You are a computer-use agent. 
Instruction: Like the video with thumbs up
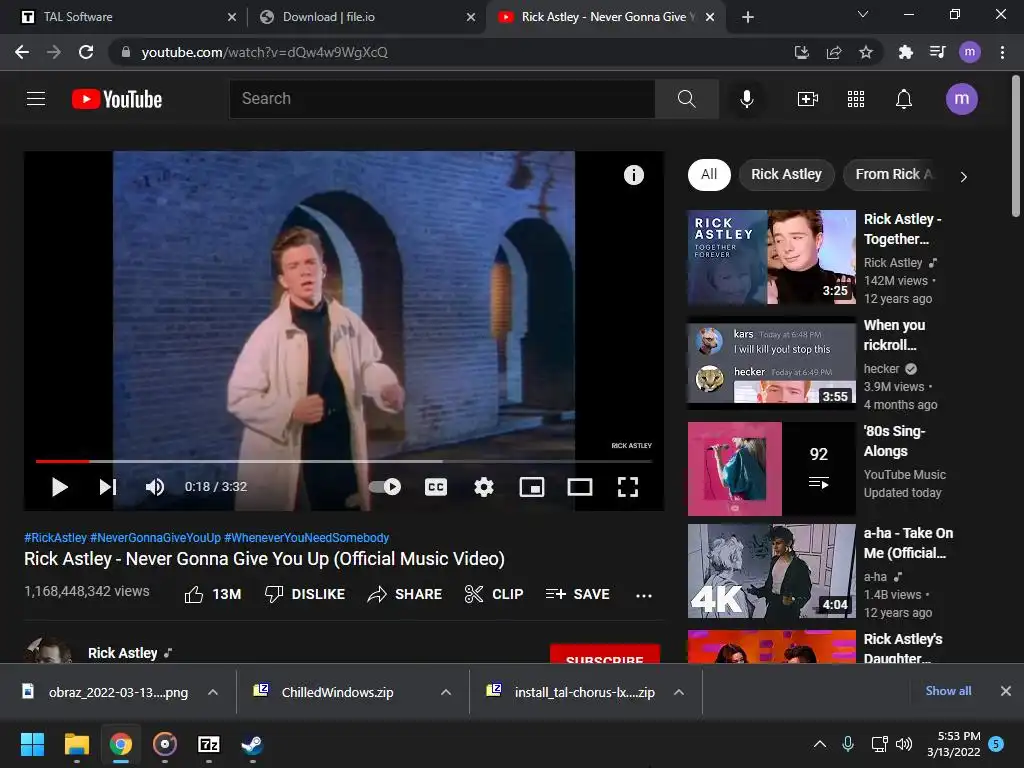pyautogui.click(x=213, y=594)
